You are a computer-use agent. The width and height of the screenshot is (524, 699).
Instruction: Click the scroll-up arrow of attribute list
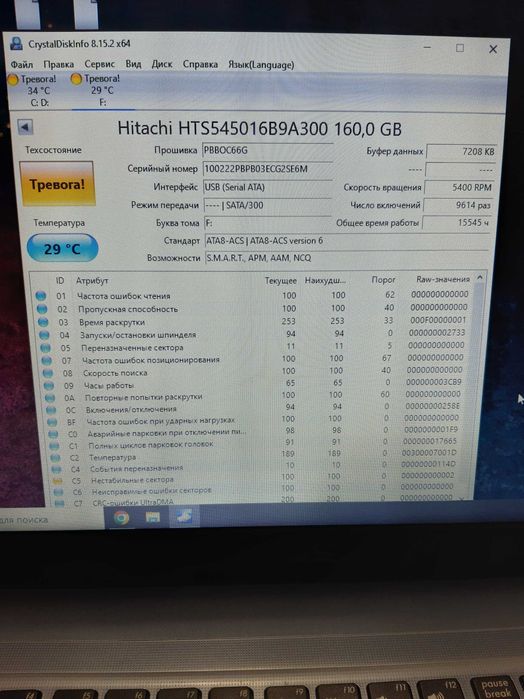coord(480,277)
